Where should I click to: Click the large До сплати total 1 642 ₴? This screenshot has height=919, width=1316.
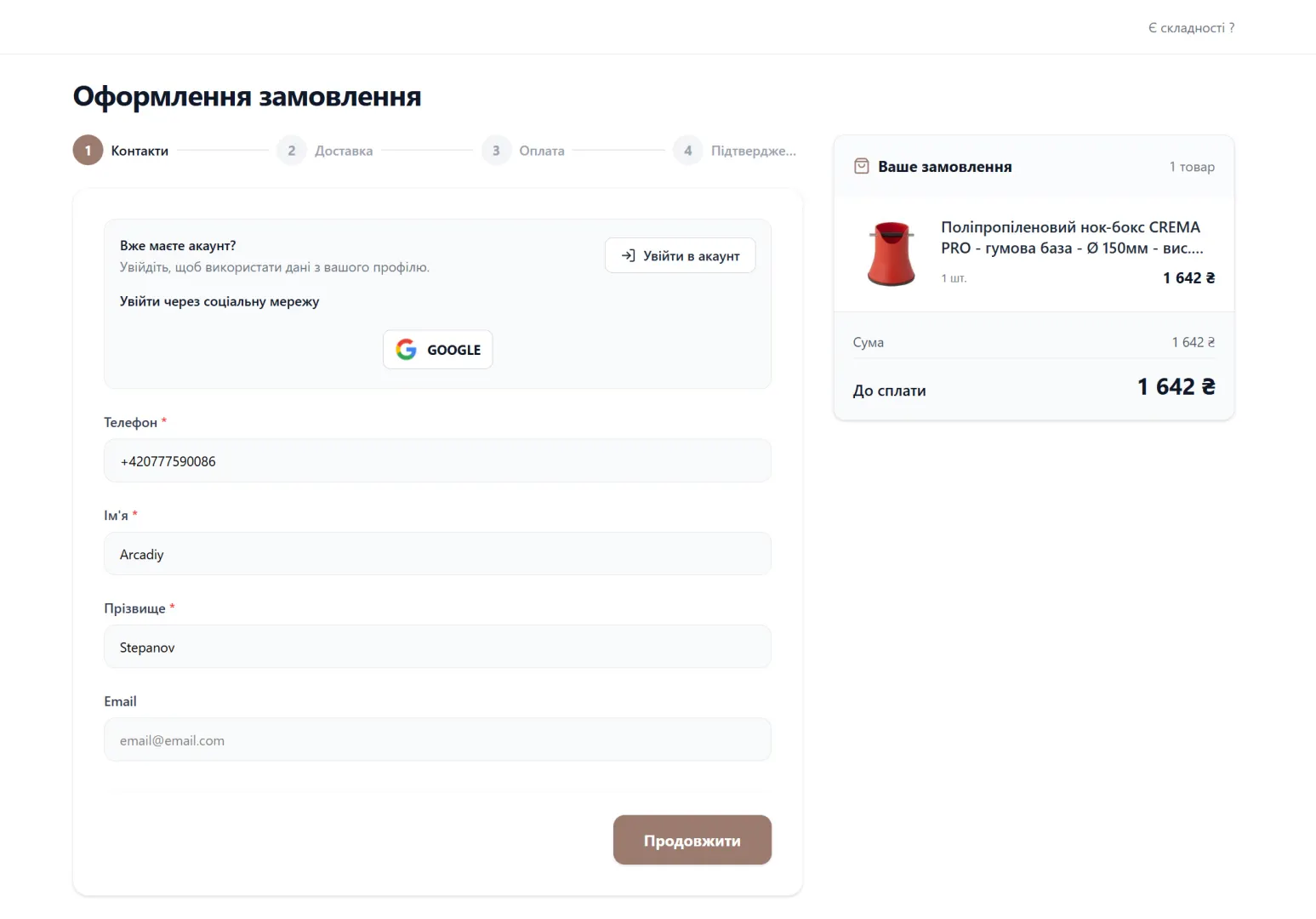1176,387
